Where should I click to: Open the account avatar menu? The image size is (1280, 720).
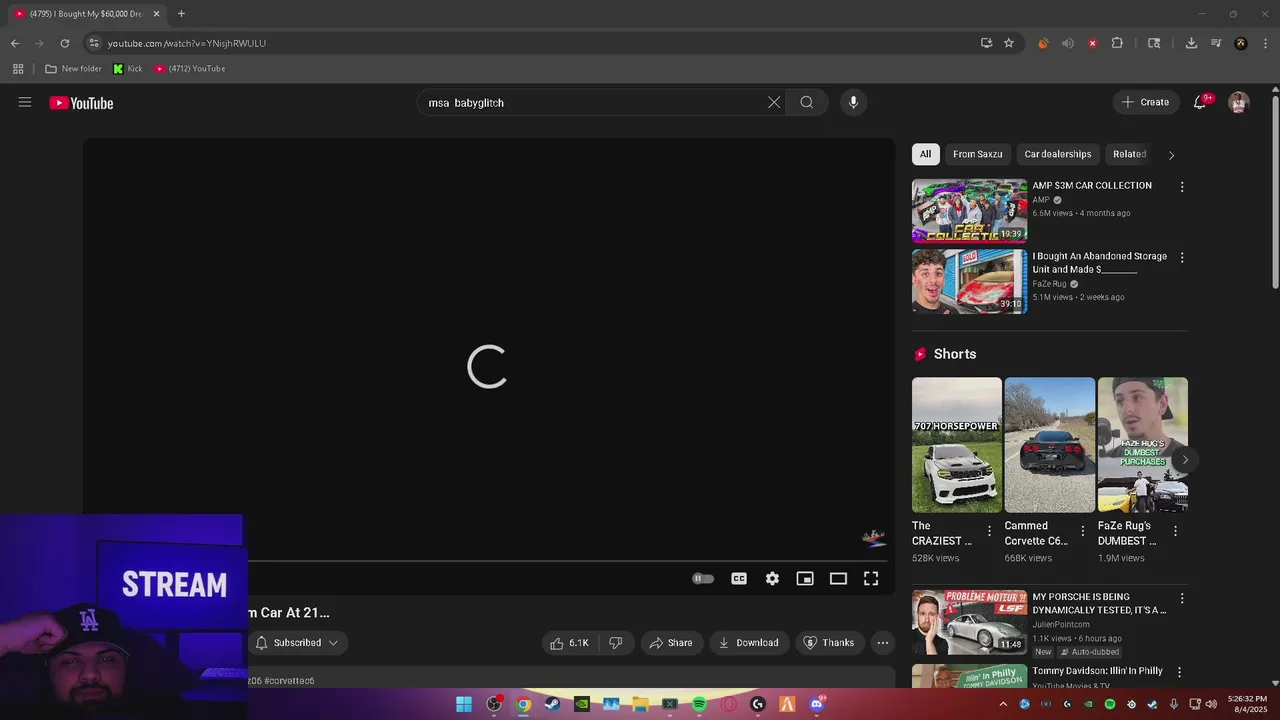coord(1239,102)
